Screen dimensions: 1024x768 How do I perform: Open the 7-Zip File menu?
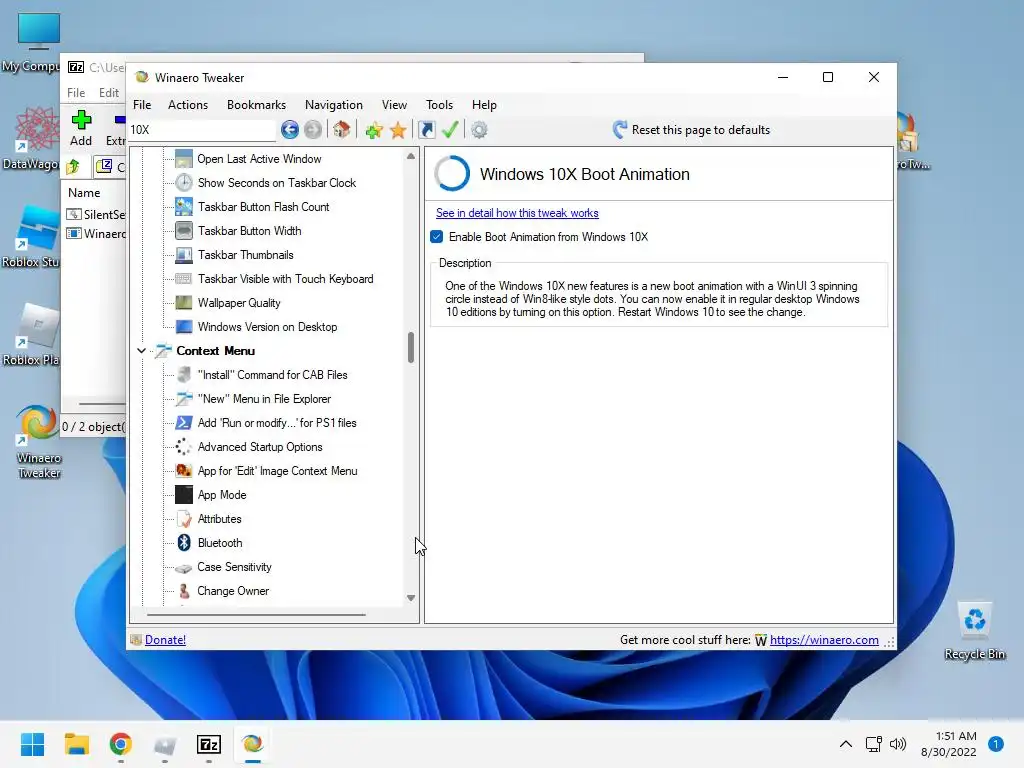(76, 93)
